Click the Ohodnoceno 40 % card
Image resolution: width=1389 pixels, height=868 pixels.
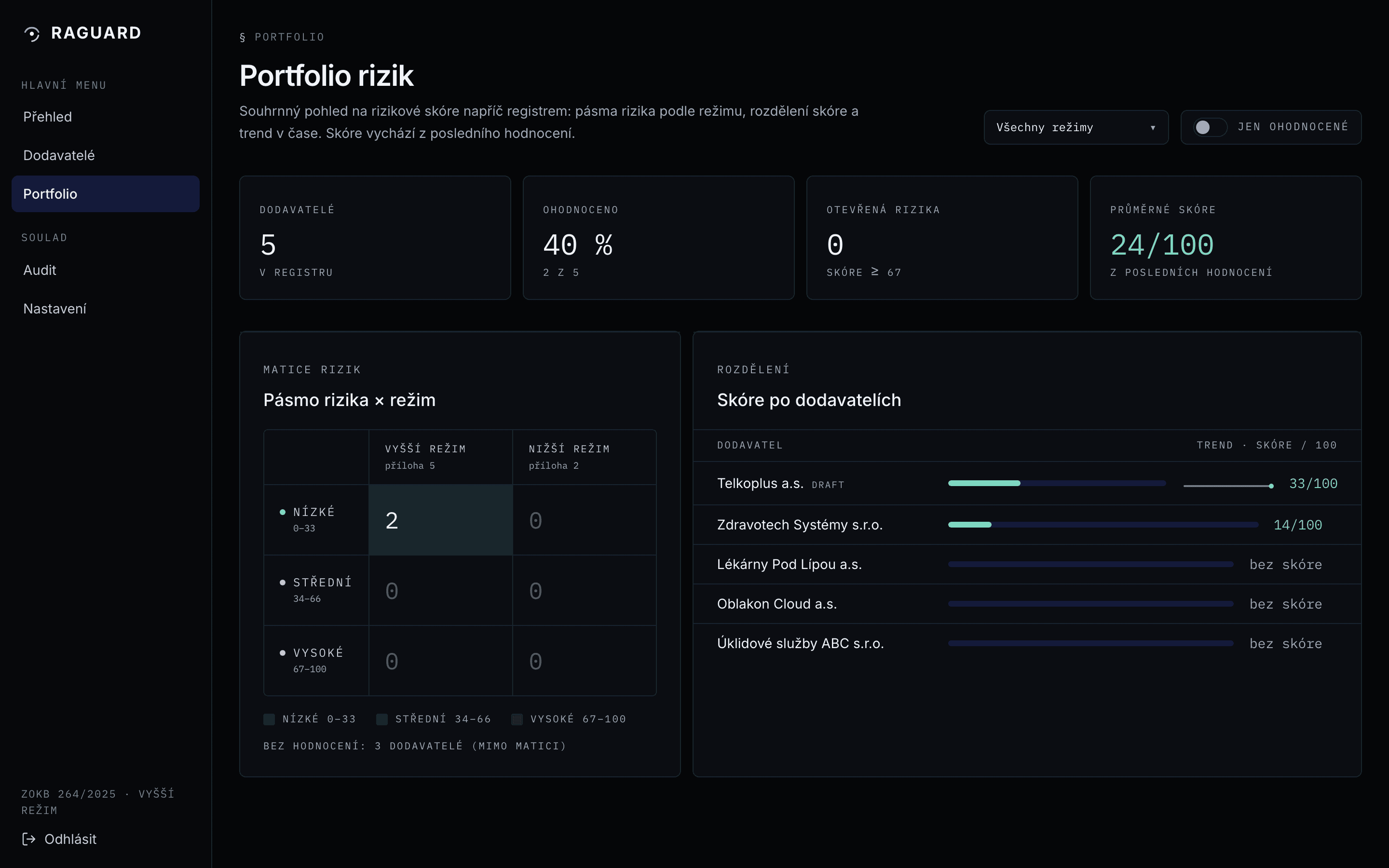click(658, 238)
